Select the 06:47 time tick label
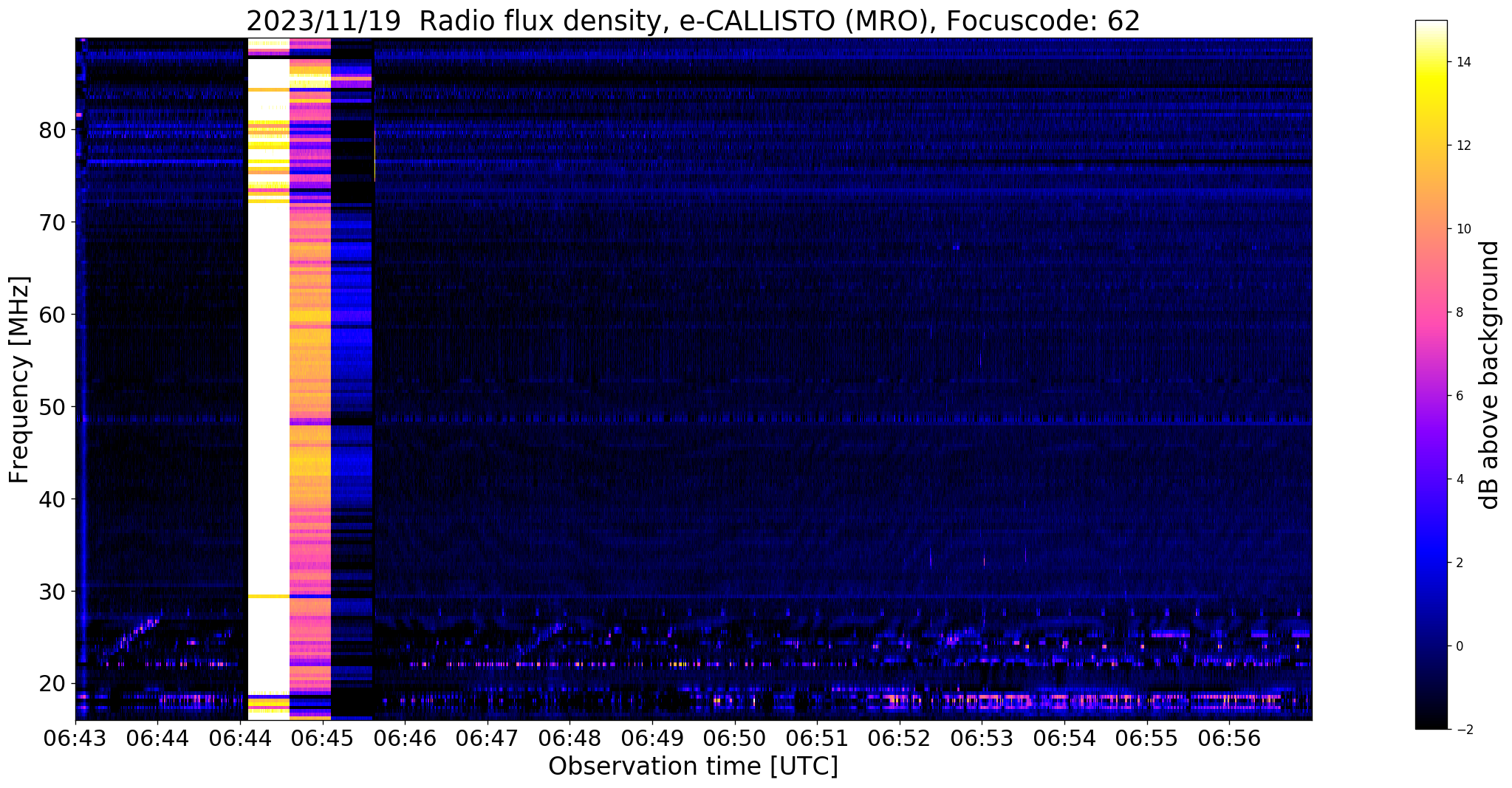Screen dimensions: 1512x788 tap(487, 737)
